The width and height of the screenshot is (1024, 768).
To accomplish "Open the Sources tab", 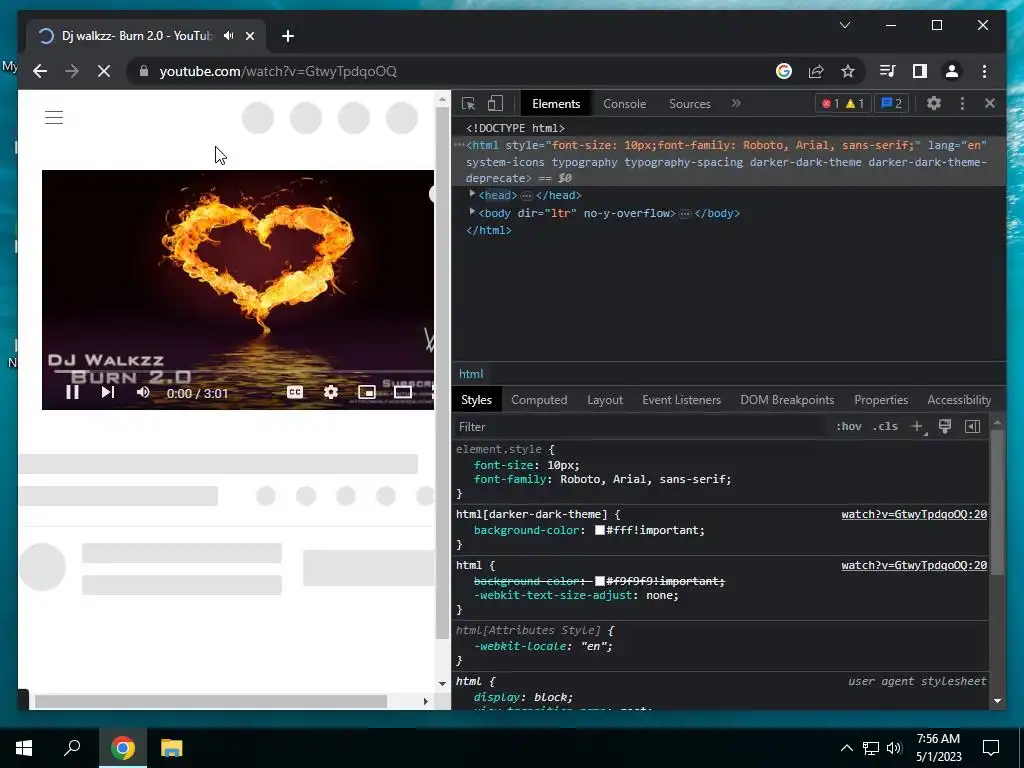I will tap(690, 104).
